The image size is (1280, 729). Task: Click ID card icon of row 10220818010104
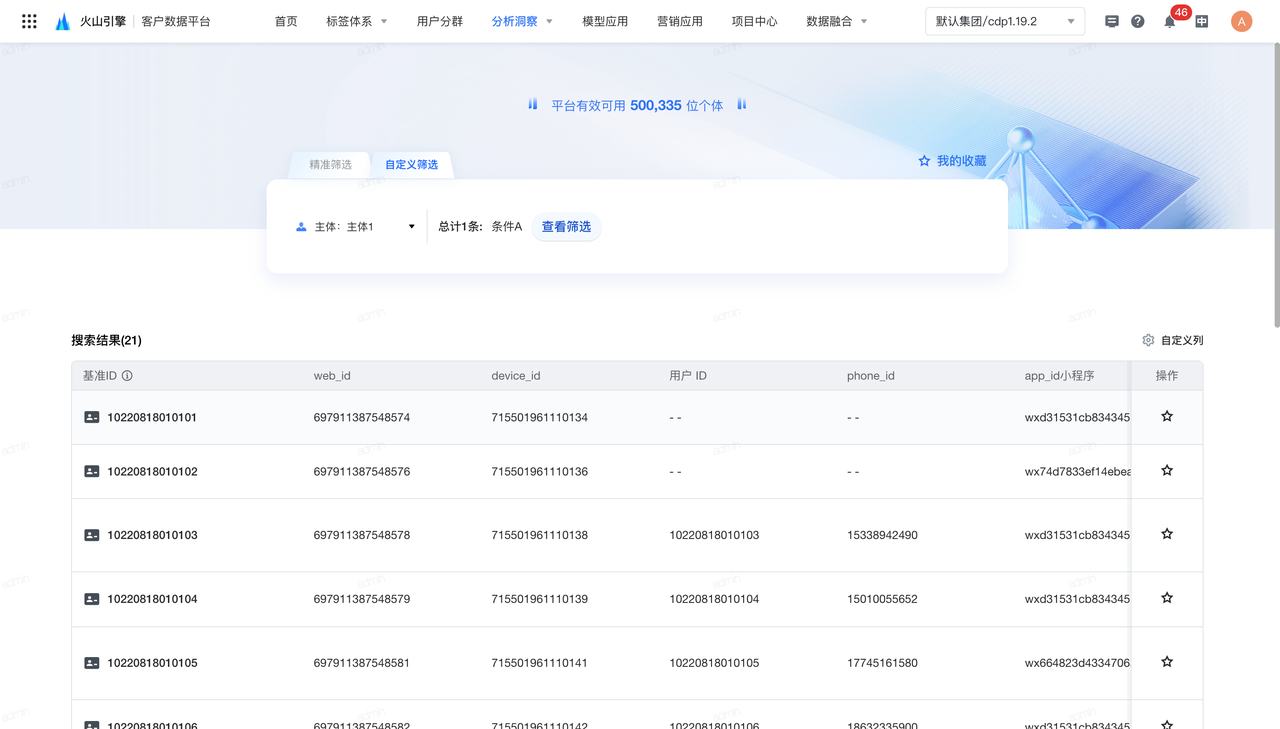click(92, 599)
